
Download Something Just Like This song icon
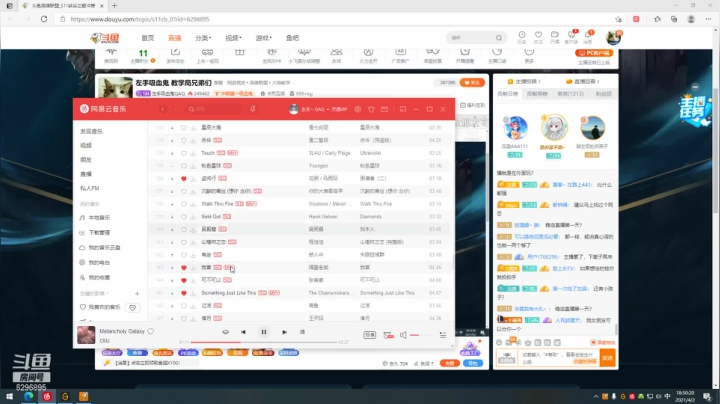(193, 293)
